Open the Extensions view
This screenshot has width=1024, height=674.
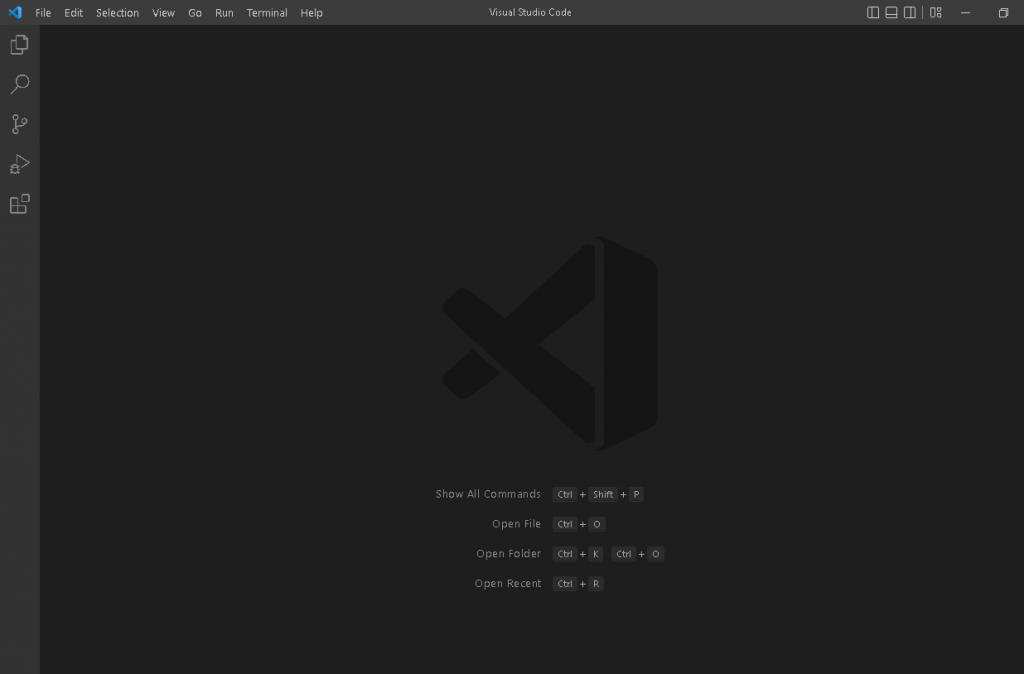click(x=20, y=204)
